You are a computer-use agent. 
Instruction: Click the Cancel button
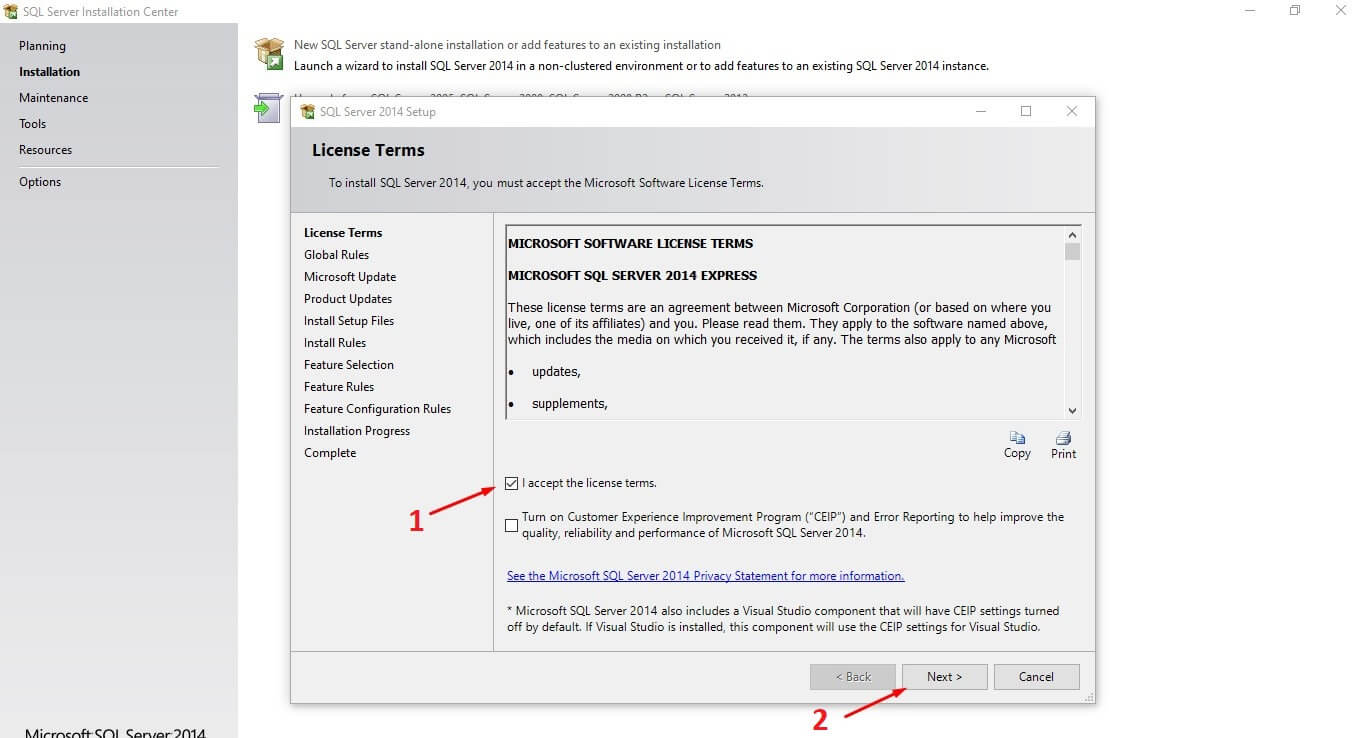1036,677
